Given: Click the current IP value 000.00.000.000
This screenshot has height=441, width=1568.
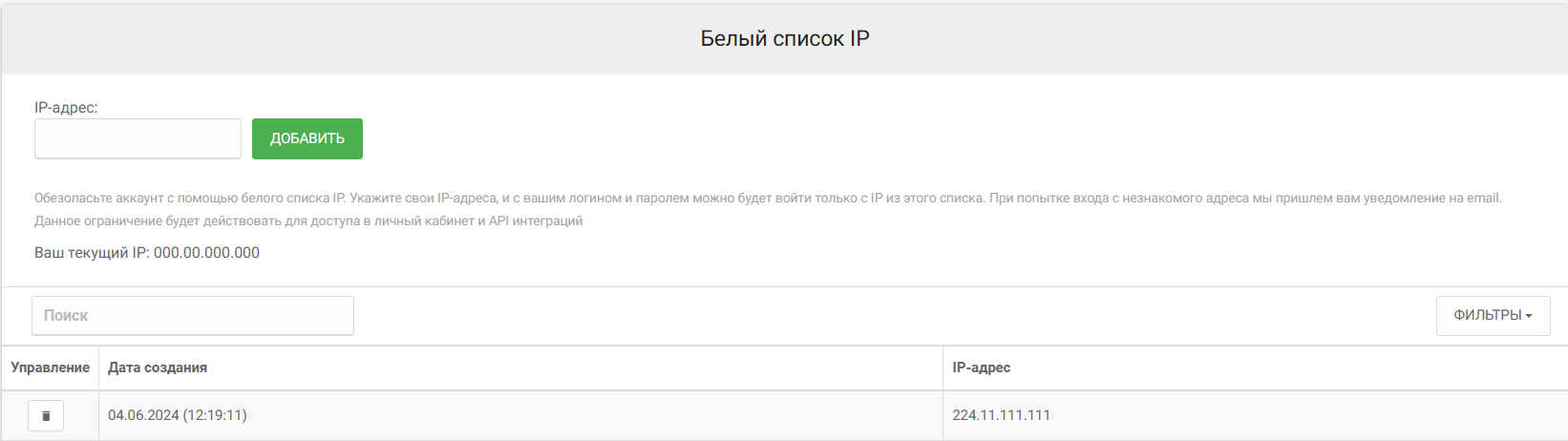Looking at the screenshot, I should (206, 253).
